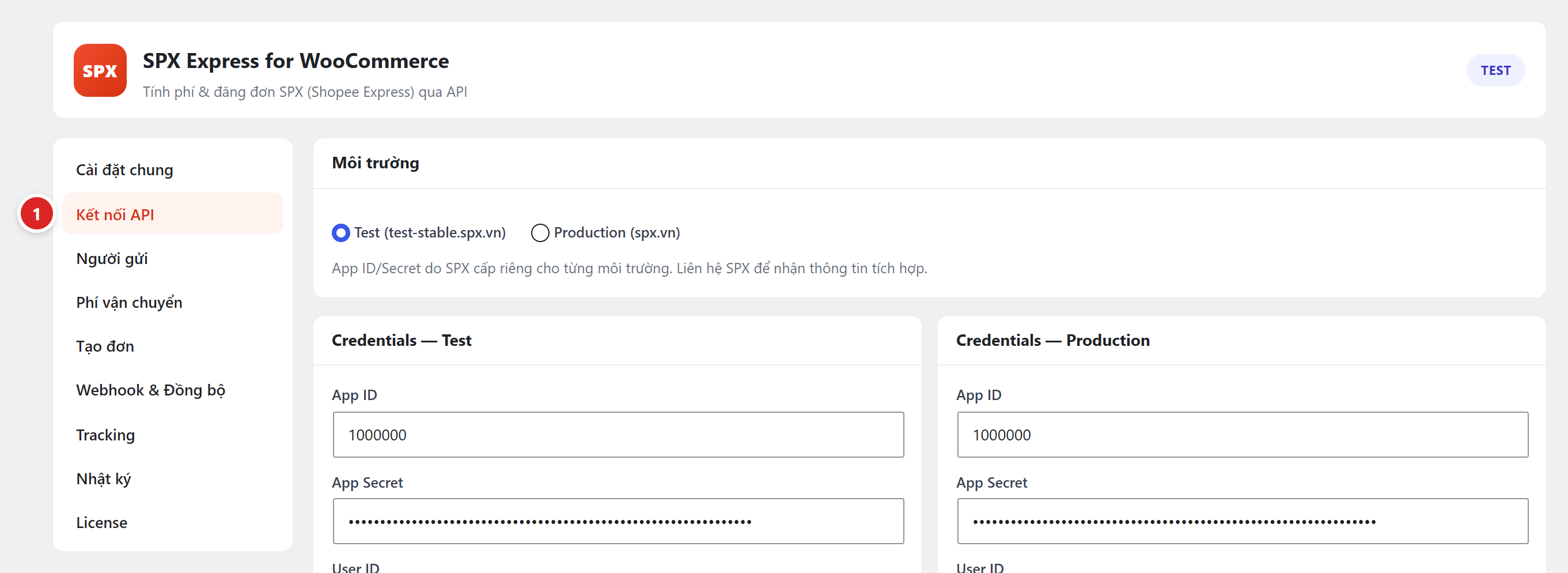Focus the Test App ID field
This screenshot has width=1568, height=573.
point(618,435)
